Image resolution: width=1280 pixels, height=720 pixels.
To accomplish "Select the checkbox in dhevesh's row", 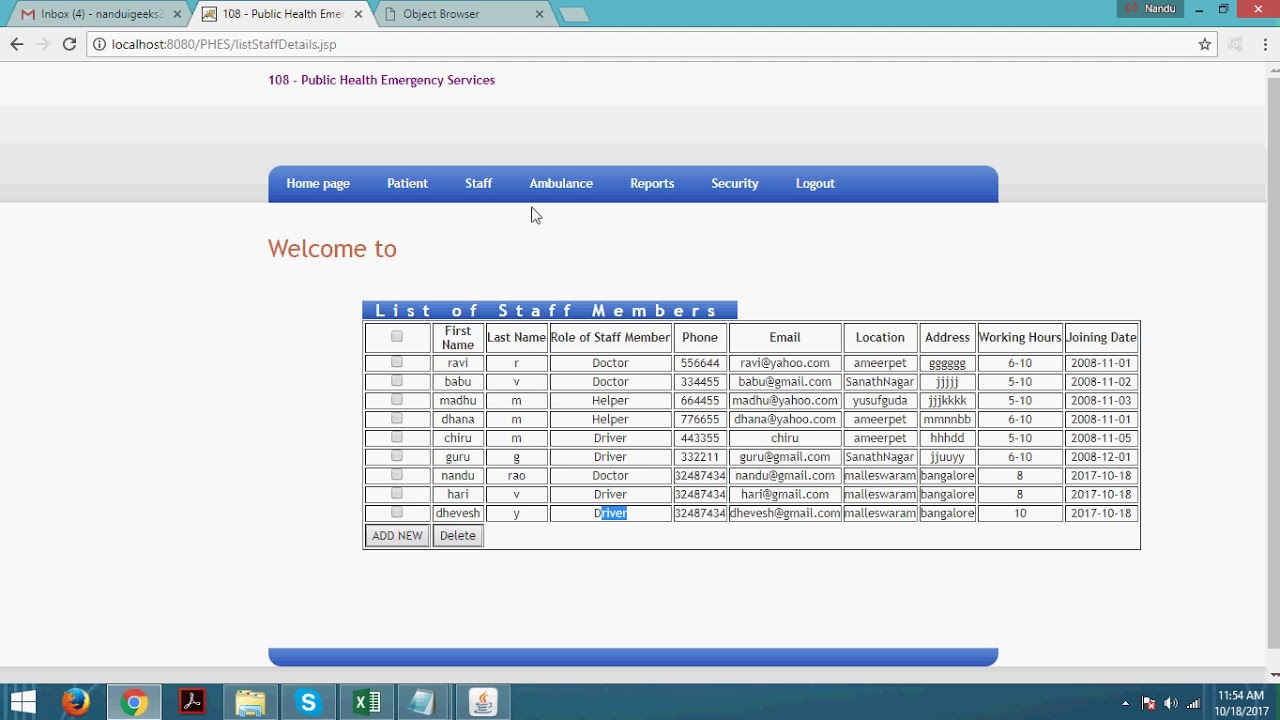I will coord(397,512).
